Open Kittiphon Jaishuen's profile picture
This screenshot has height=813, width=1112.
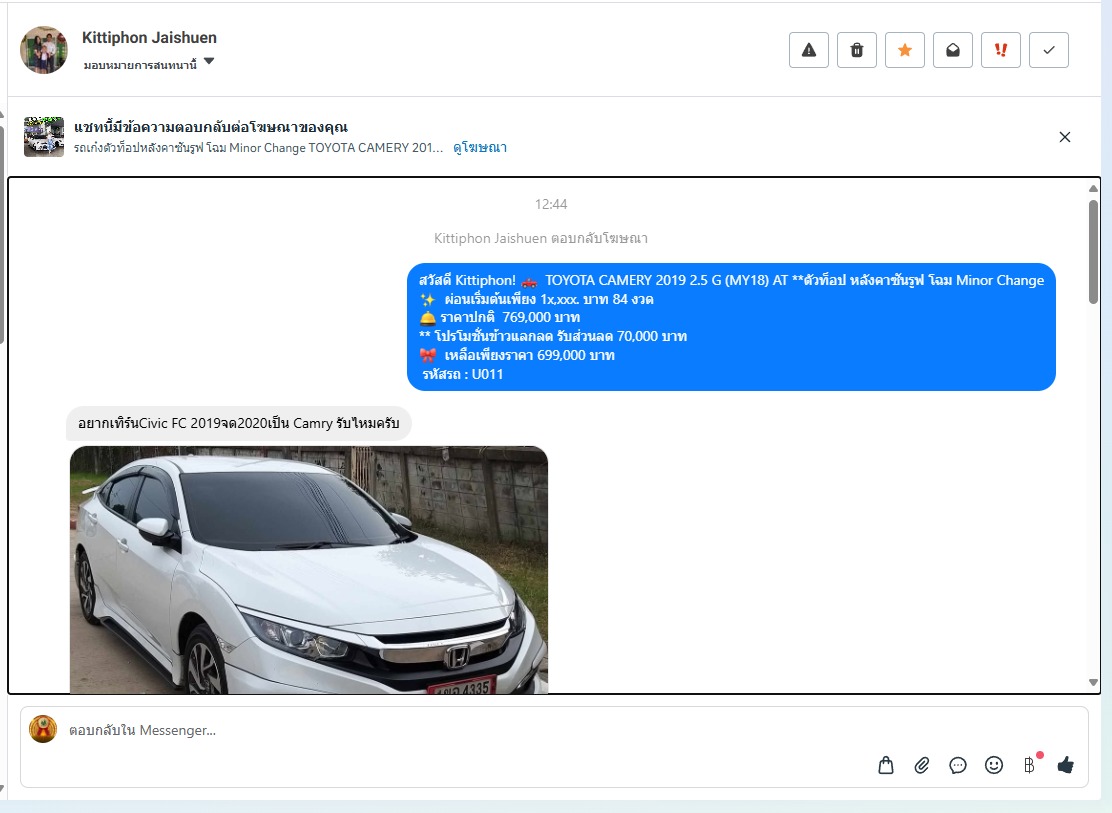click(44, 50)
